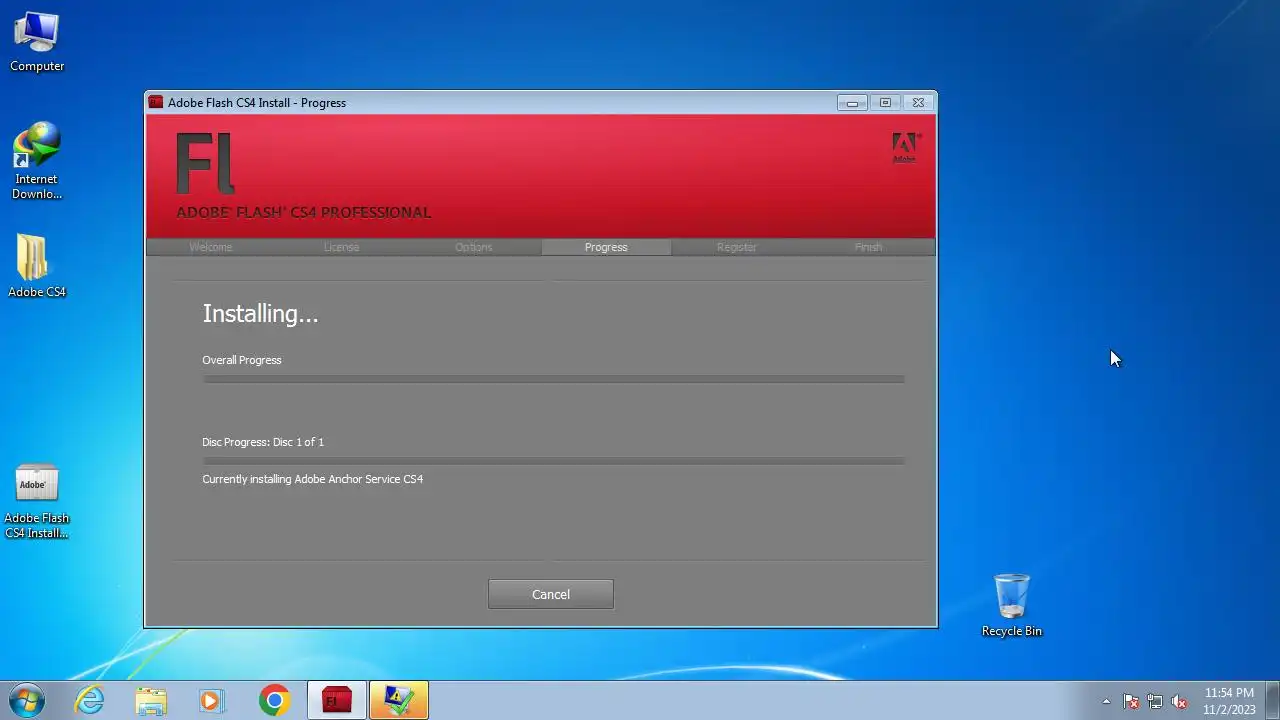Click the Adobe logo in header
This screenshot has height=720, width=1280.
[x=905, y=147]
